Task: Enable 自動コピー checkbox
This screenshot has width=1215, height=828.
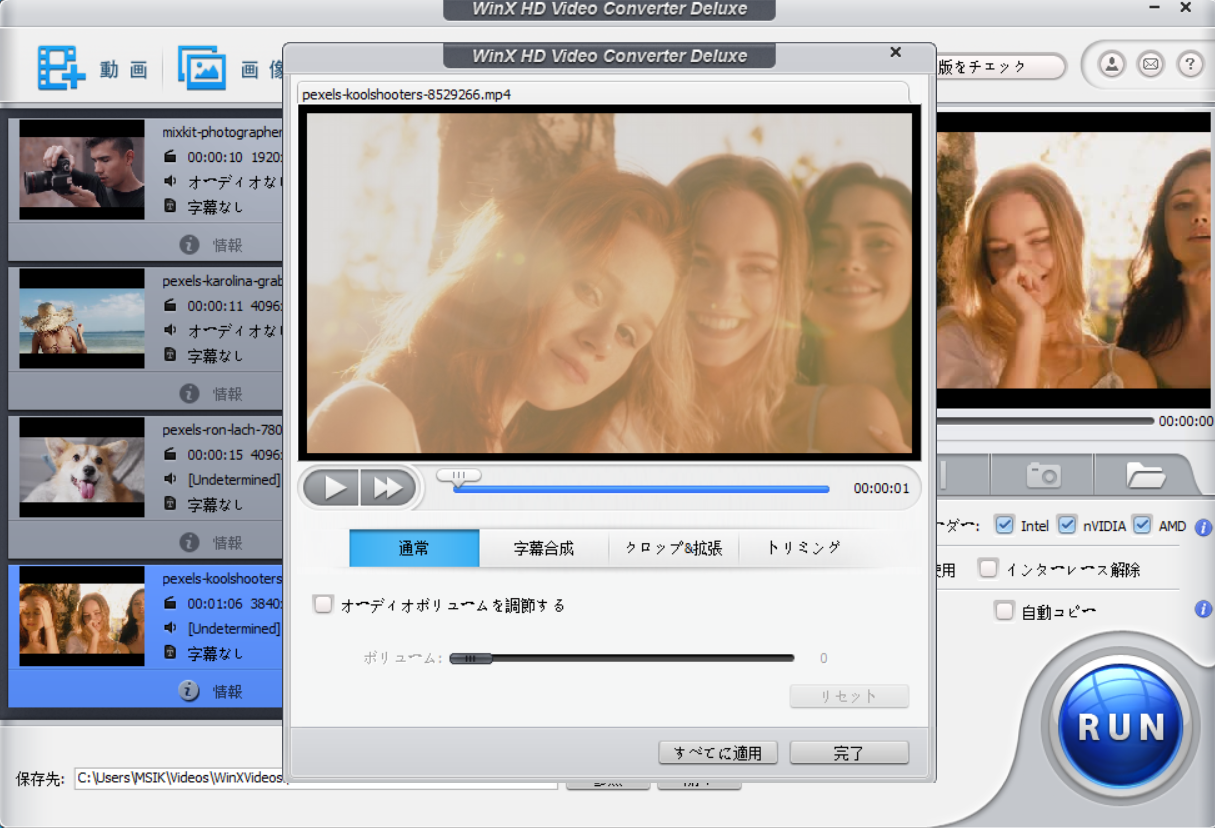Action: pos(1004,610)
